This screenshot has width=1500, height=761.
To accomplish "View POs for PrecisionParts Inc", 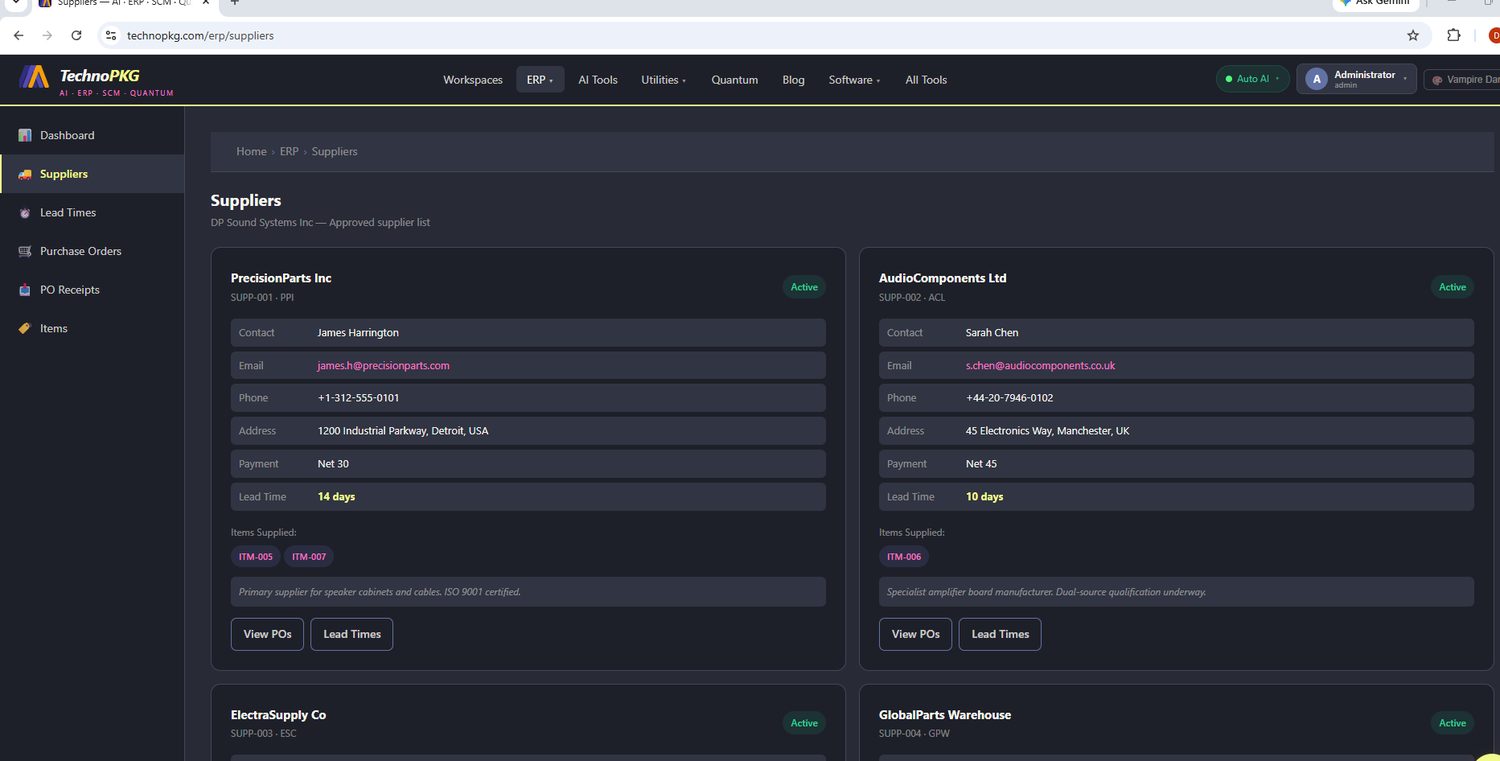I will 267,634.
